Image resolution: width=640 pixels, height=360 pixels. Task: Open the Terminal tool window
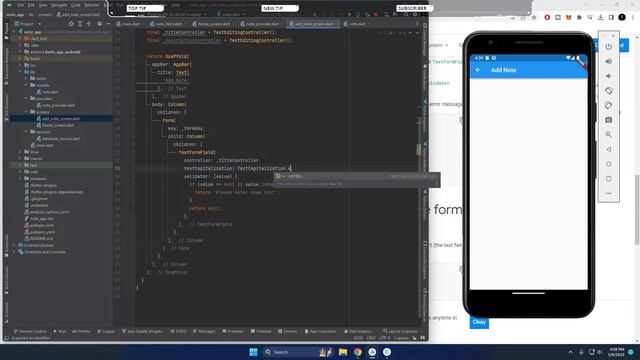pyautogui.click(x=261, y=331)
